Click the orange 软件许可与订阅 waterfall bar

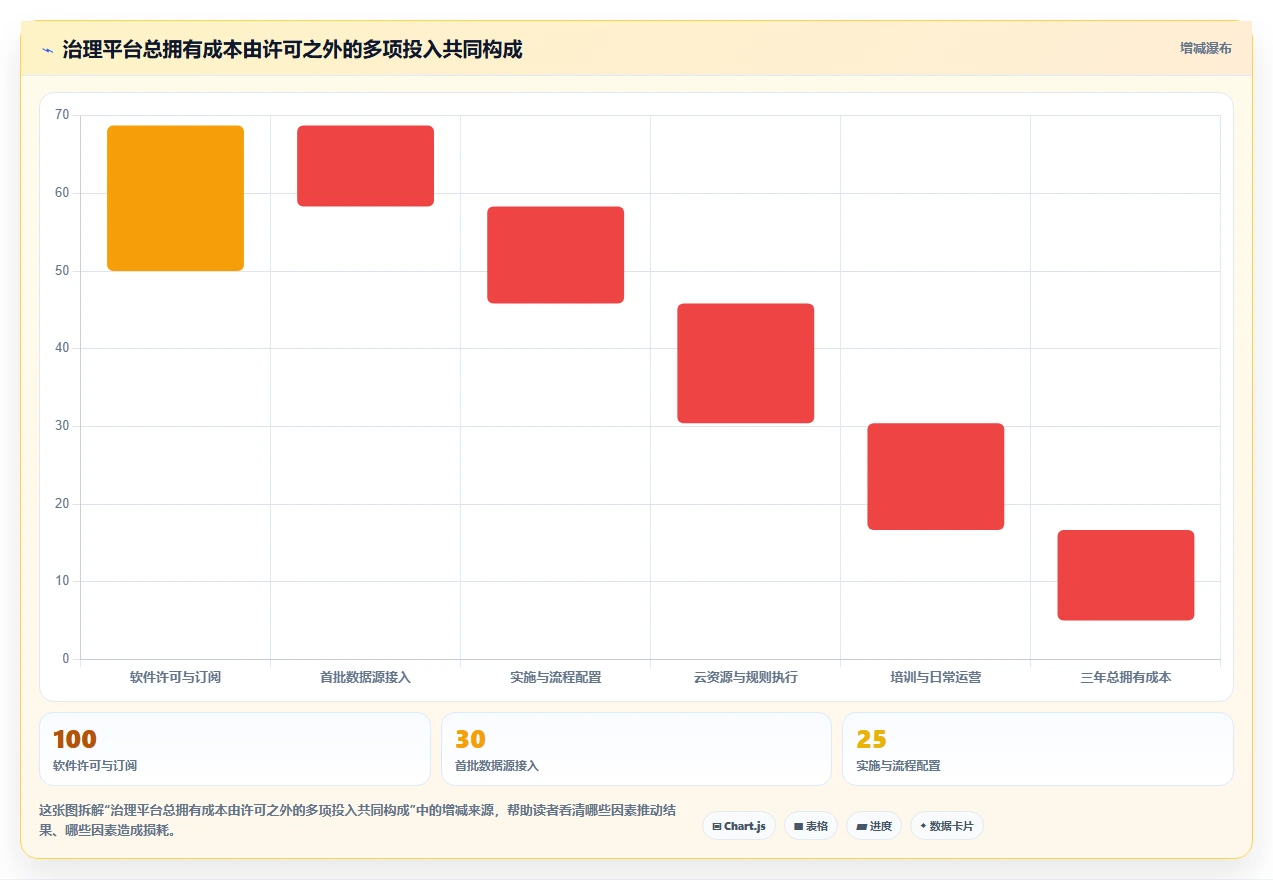(x=175, y=198)
